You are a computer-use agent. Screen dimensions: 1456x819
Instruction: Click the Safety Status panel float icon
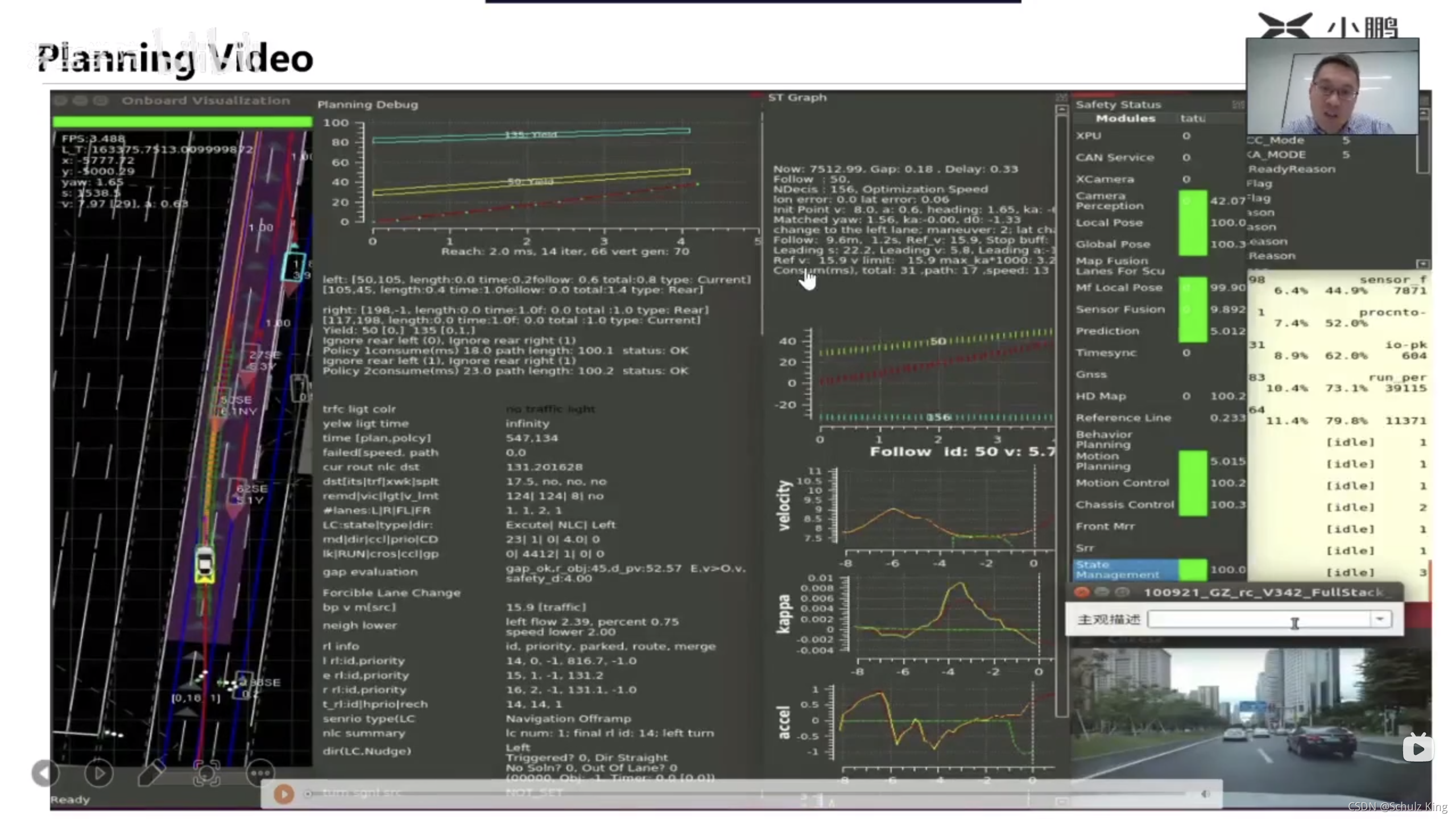[x=1238, y=105]
